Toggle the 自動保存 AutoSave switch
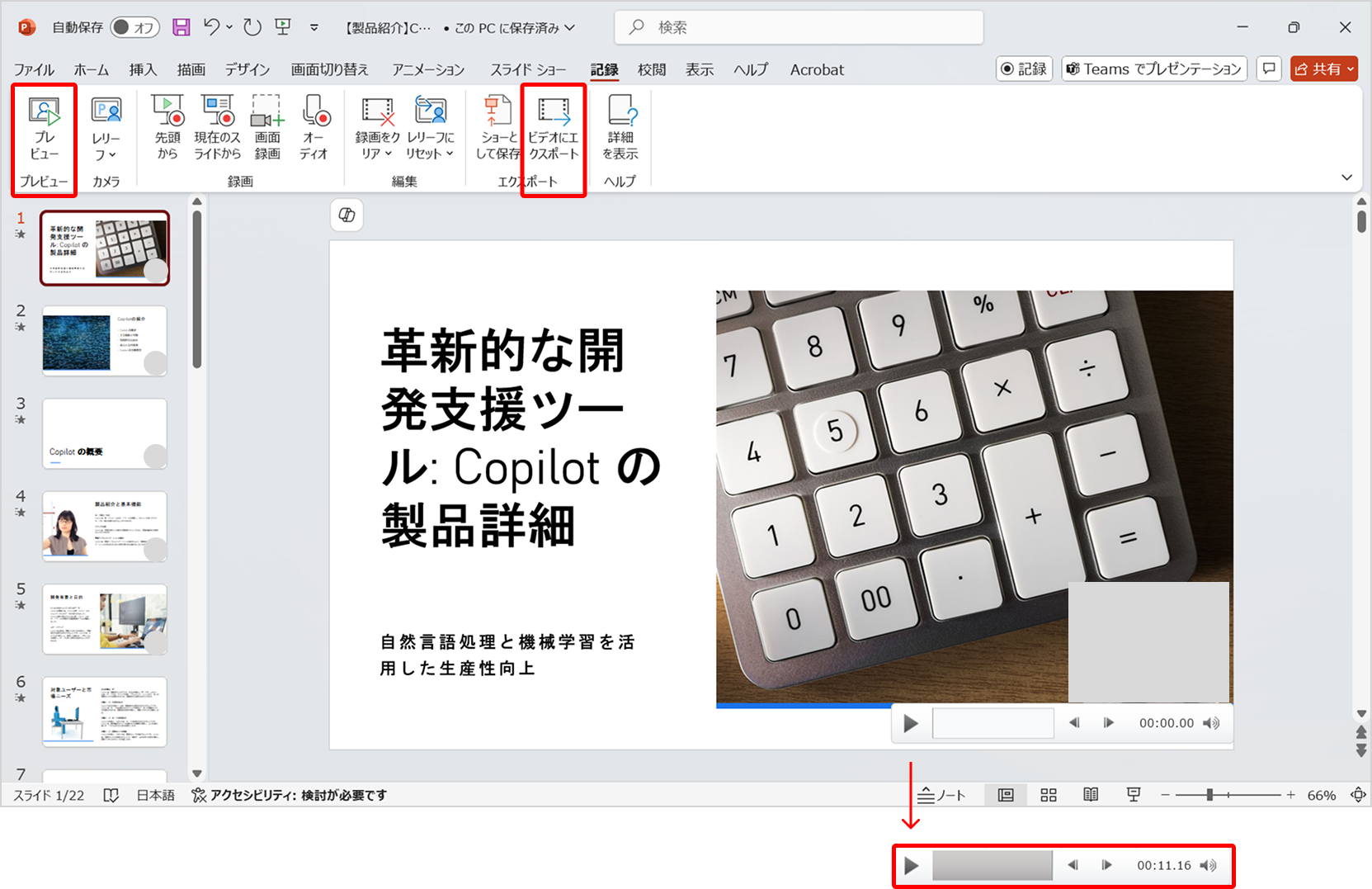The image size is (1372, 889). [x=134, y=27]
